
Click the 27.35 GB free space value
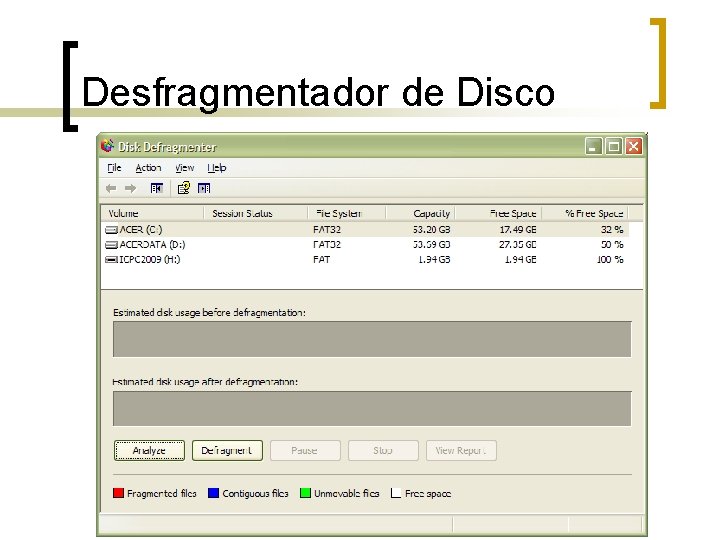(518, 245)
